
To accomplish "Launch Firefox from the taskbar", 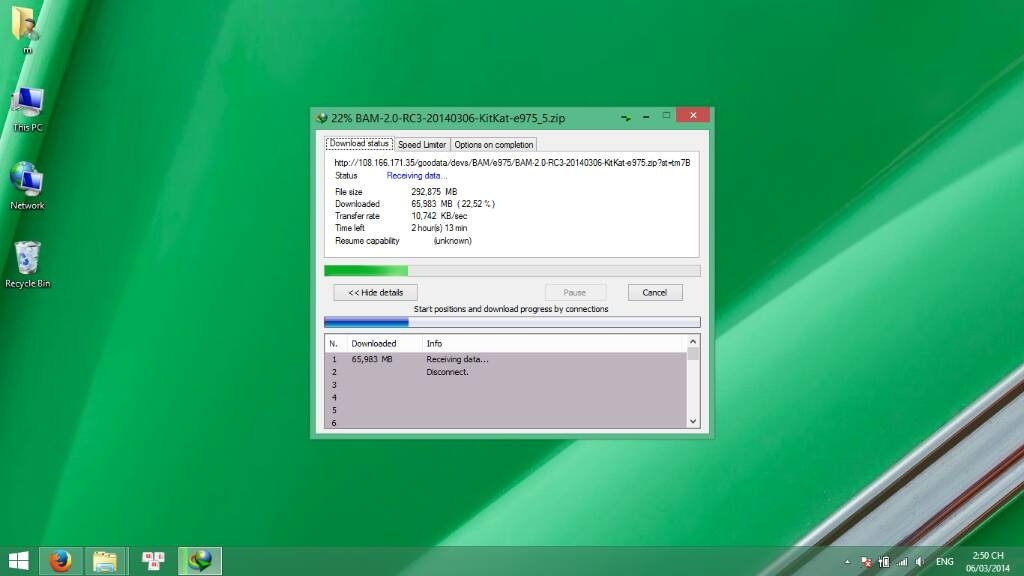I will tap(61, 561).
